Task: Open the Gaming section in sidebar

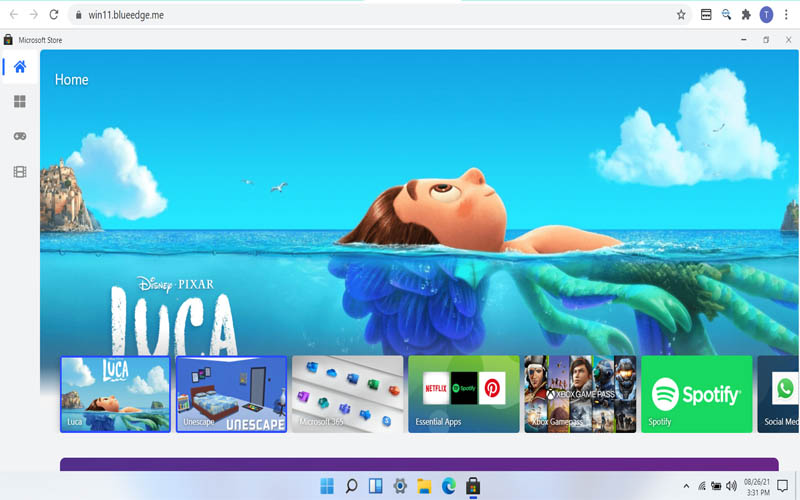Action: [20, 136]
